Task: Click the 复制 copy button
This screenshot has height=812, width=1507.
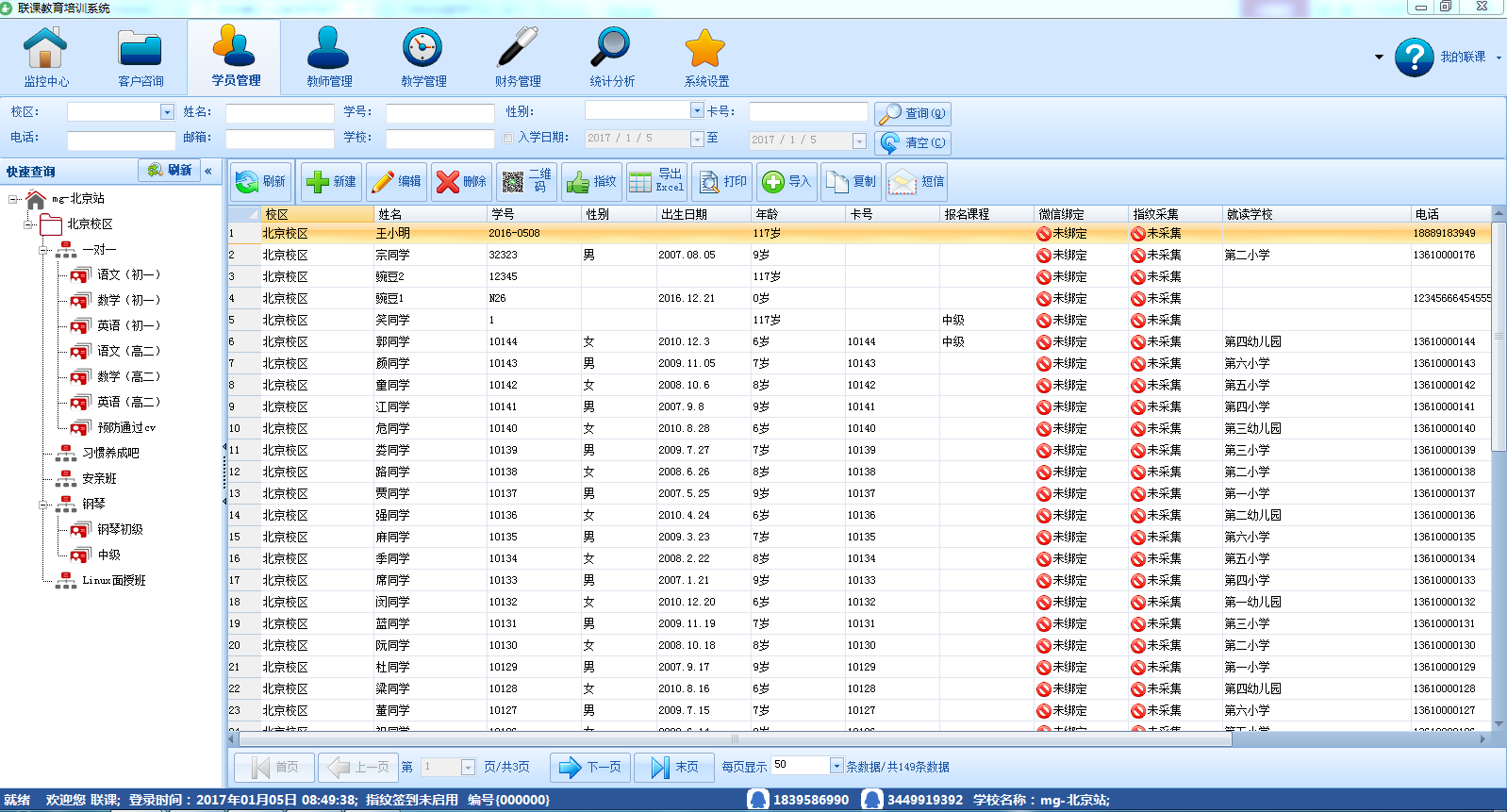Action: [x=852, y=181]
